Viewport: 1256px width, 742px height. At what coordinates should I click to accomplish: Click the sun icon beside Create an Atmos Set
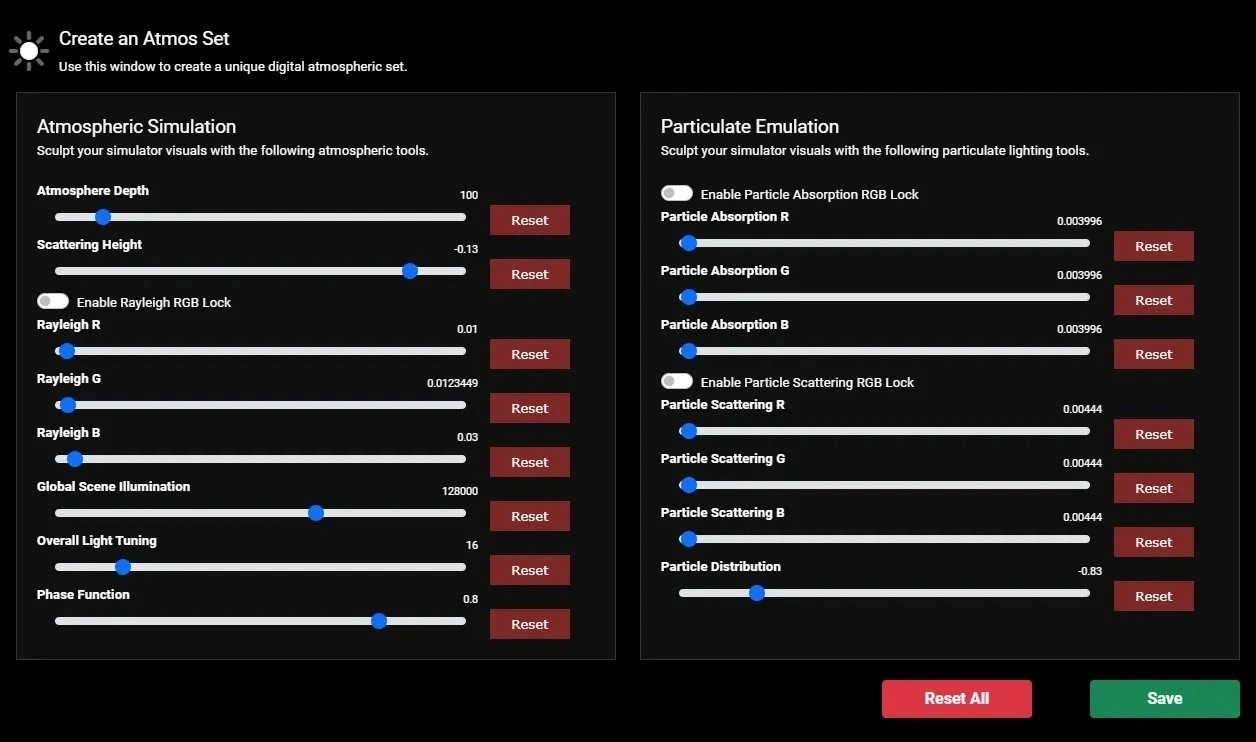click(28, 50)
